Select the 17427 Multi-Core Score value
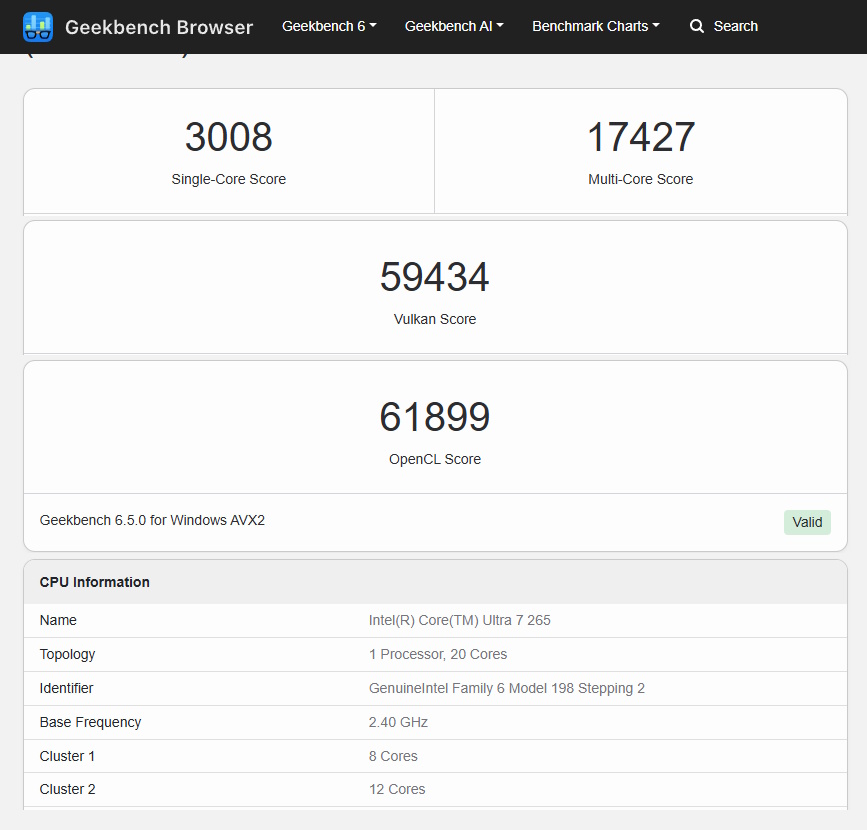The image size is (867, 830). (x=640, y=138)
